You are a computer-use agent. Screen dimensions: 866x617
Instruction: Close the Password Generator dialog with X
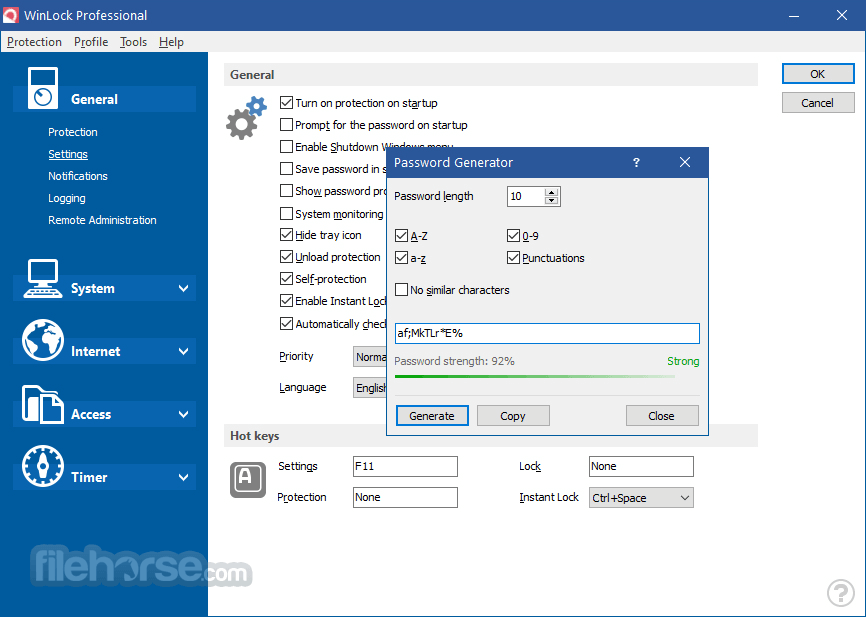tap(685, 162)
